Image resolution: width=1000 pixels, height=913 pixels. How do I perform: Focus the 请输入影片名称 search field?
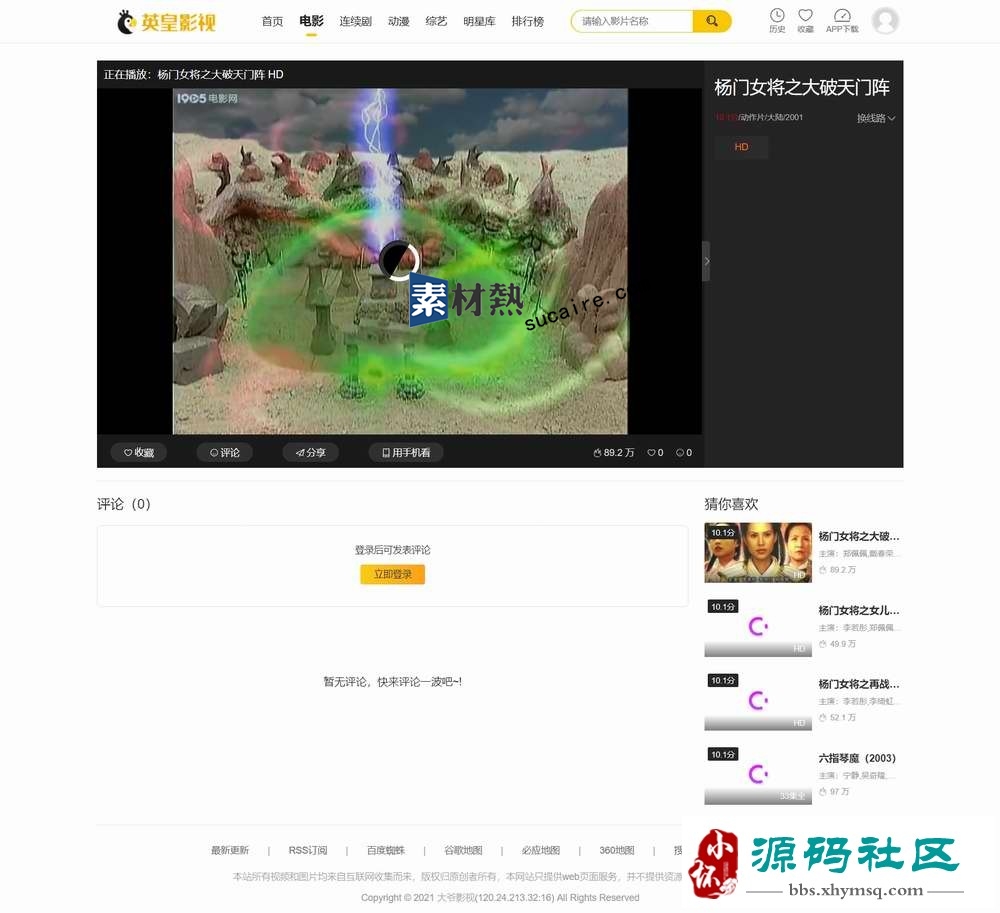633,21
